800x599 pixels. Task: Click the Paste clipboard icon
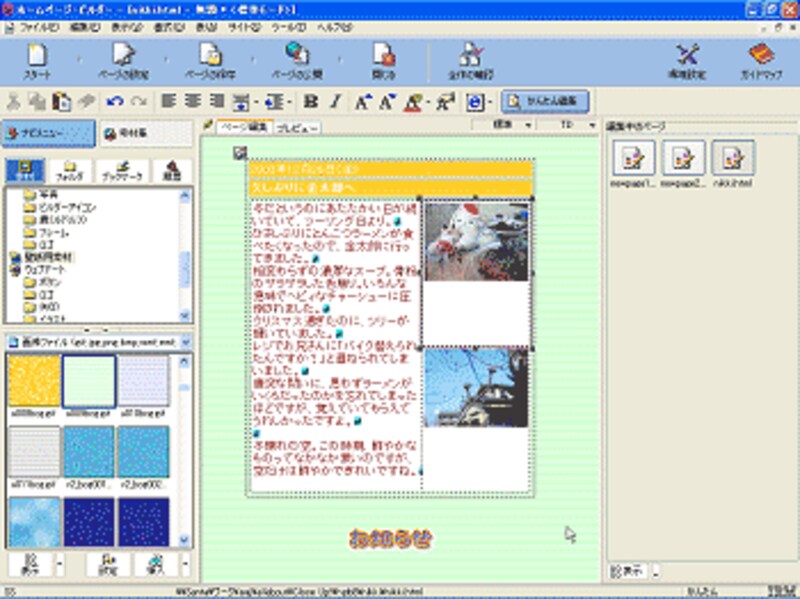pos(61,102)
